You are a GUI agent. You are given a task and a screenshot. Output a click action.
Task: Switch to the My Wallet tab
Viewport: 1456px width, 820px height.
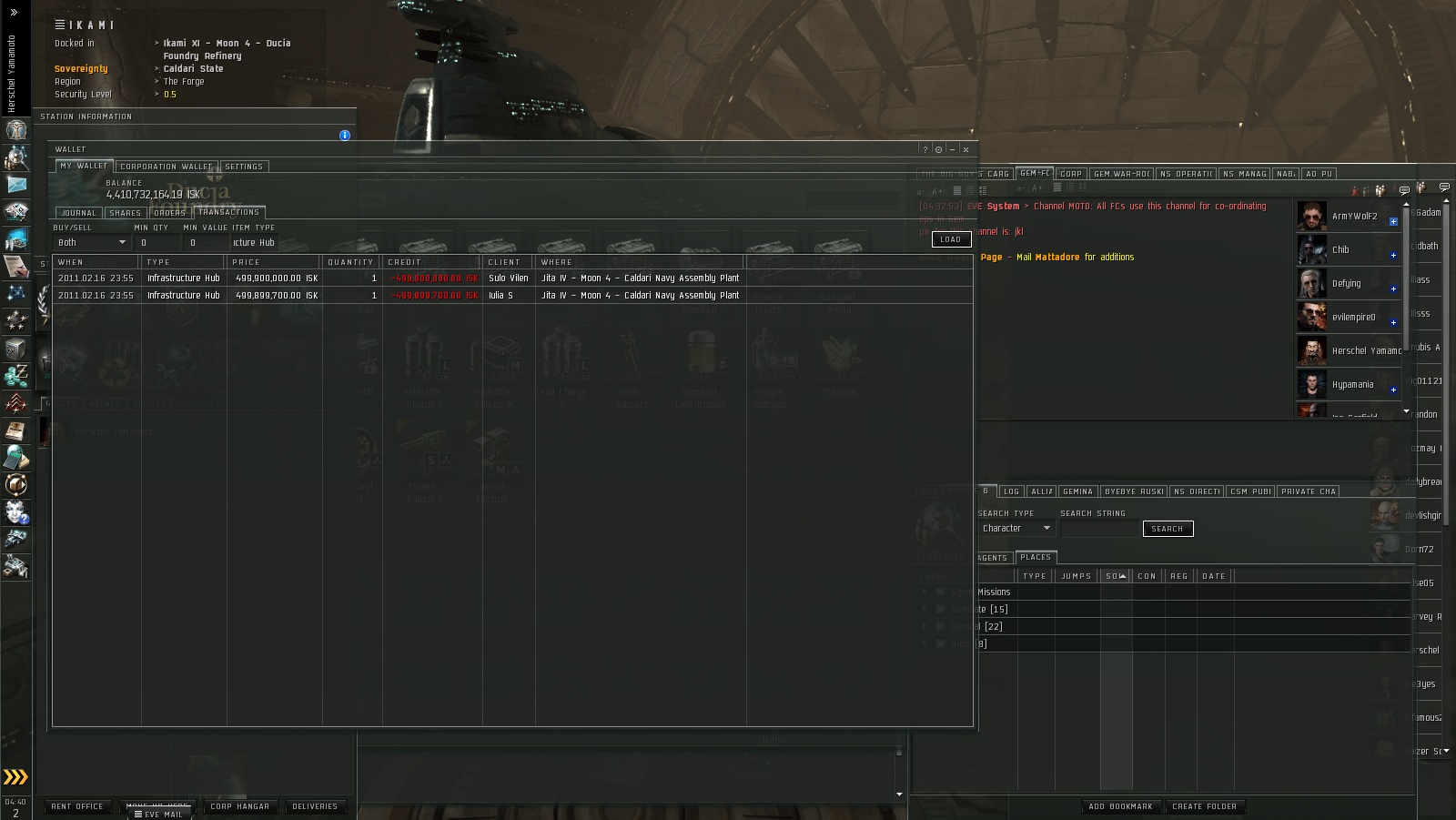pyautogui.click(x=84, y=167)
